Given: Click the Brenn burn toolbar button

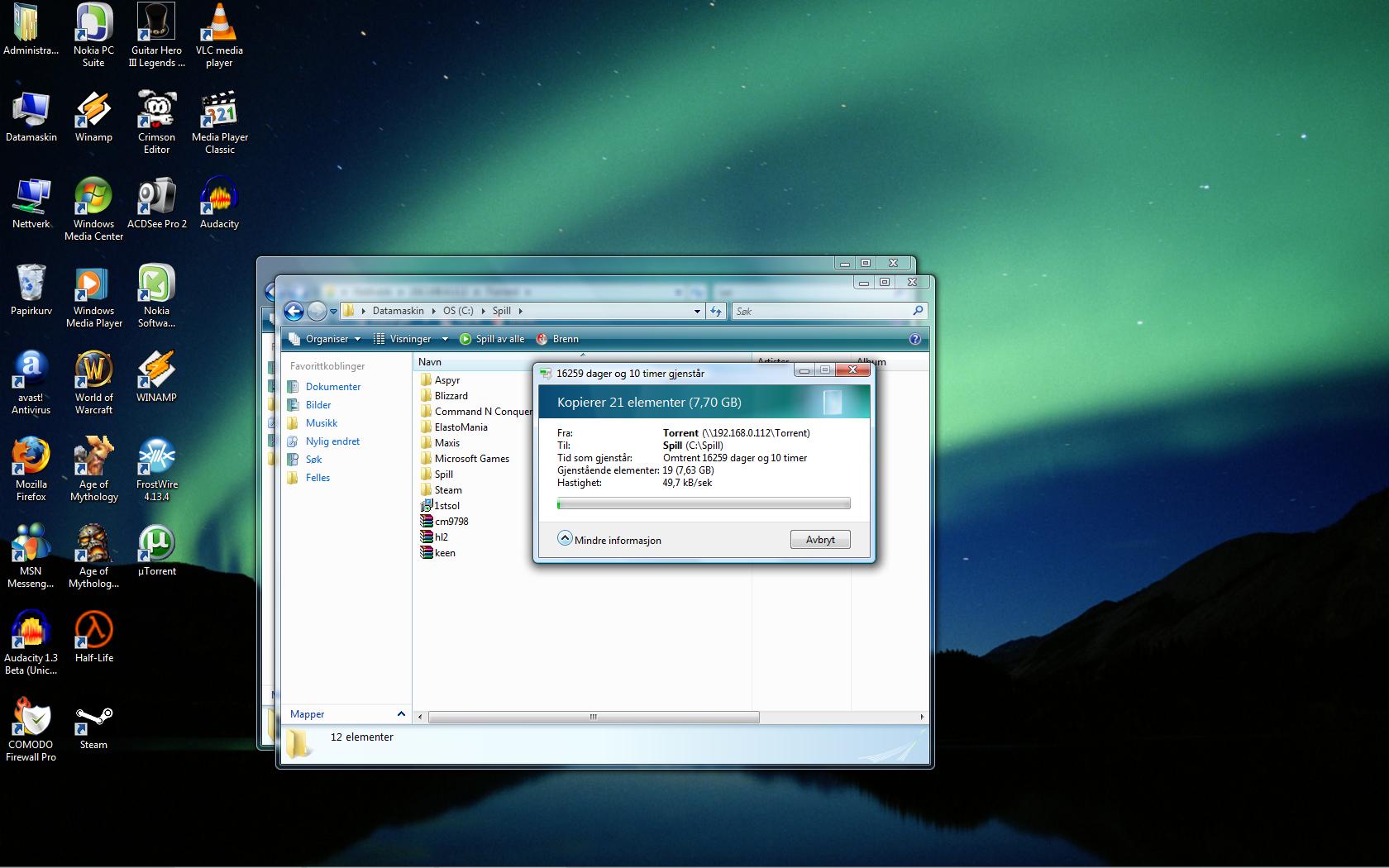Looking at the screenshot, I should pos(557,339).
